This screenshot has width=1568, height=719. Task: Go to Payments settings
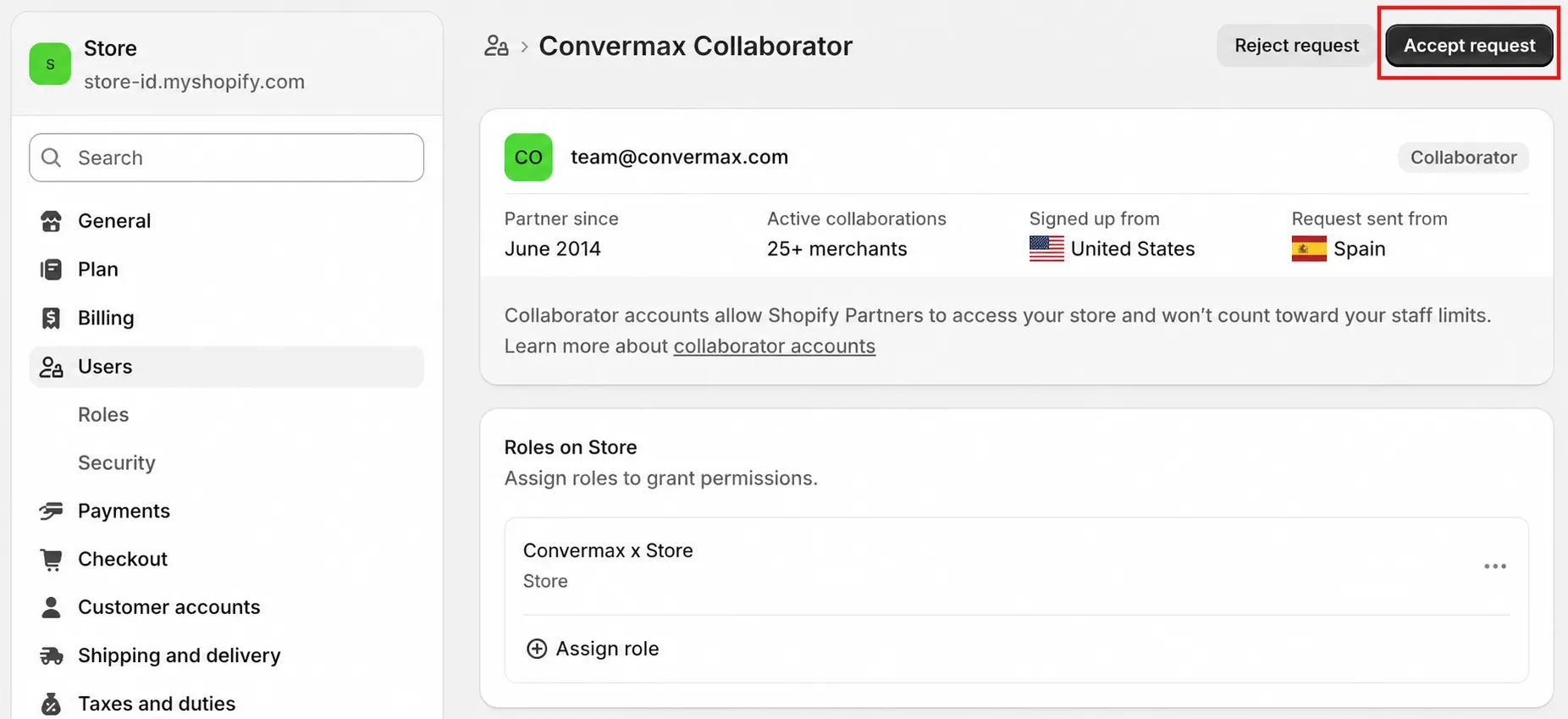coord(226,511)
